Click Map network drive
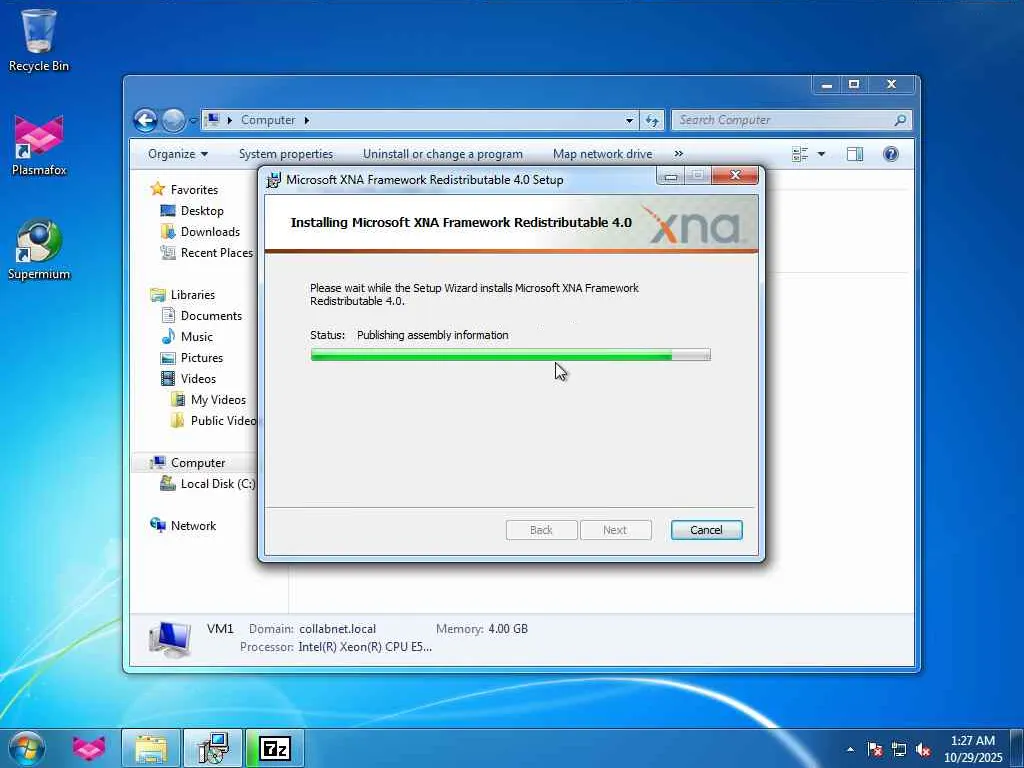 click(603, 154)
